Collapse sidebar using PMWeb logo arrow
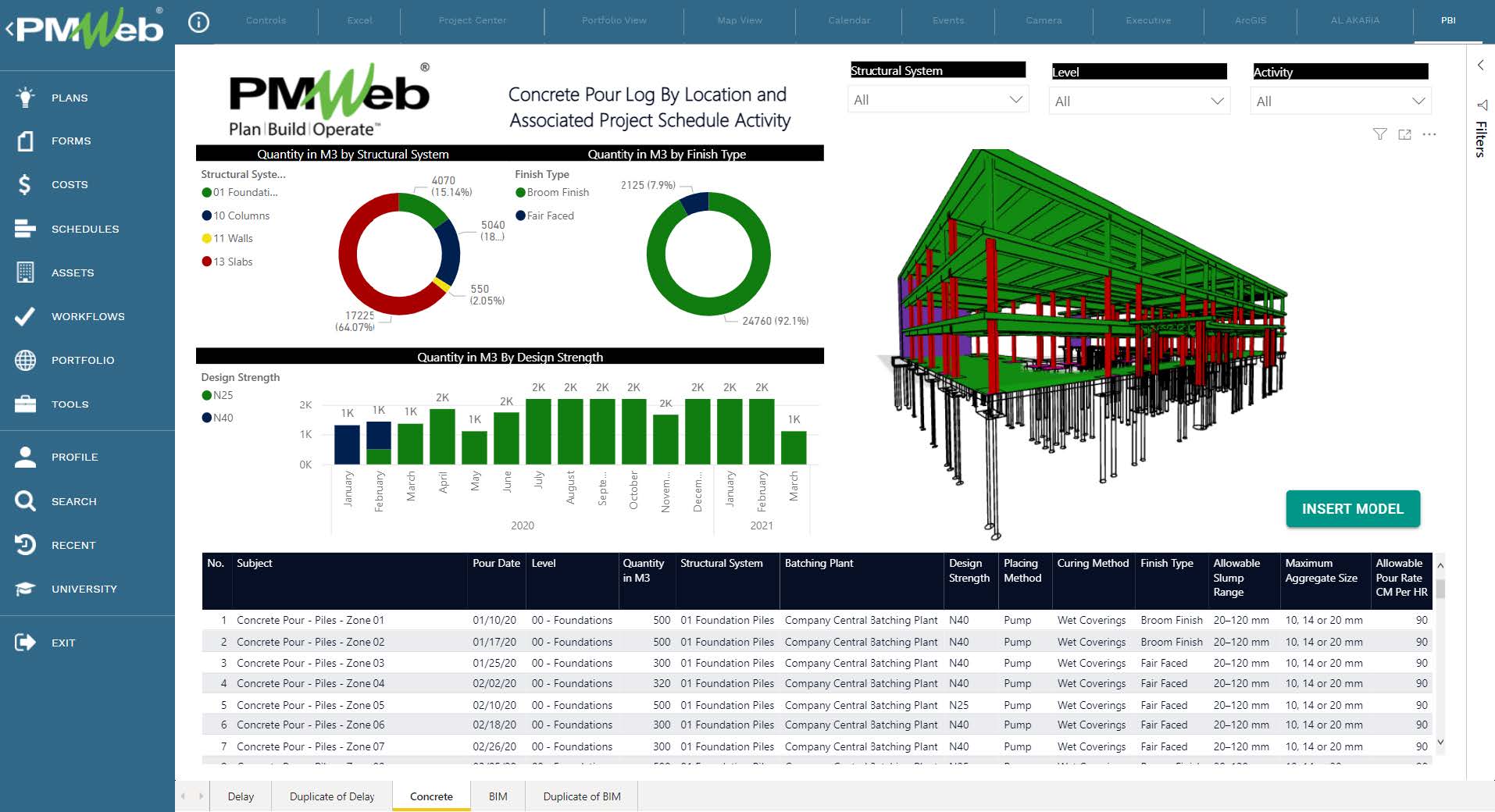Image resolution: width=1495 pixels, height=812 pixels. coord(9,30)
